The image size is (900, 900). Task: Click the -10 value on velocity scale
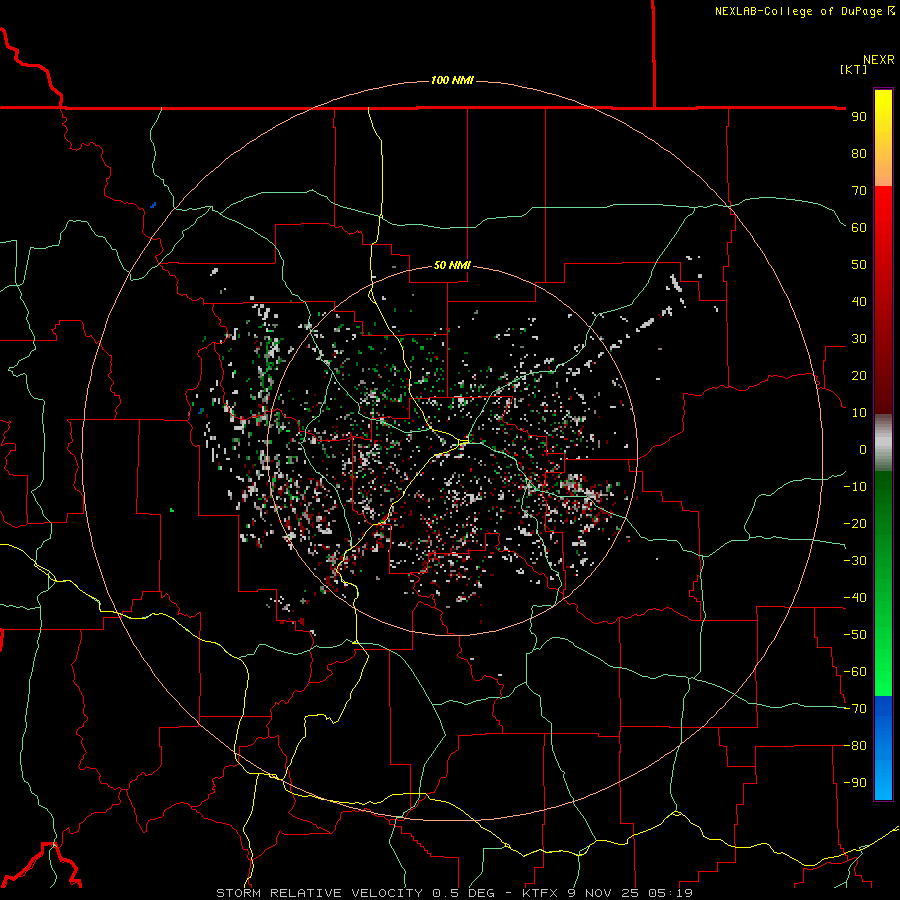pyautogui.click(x=855, y=487)
